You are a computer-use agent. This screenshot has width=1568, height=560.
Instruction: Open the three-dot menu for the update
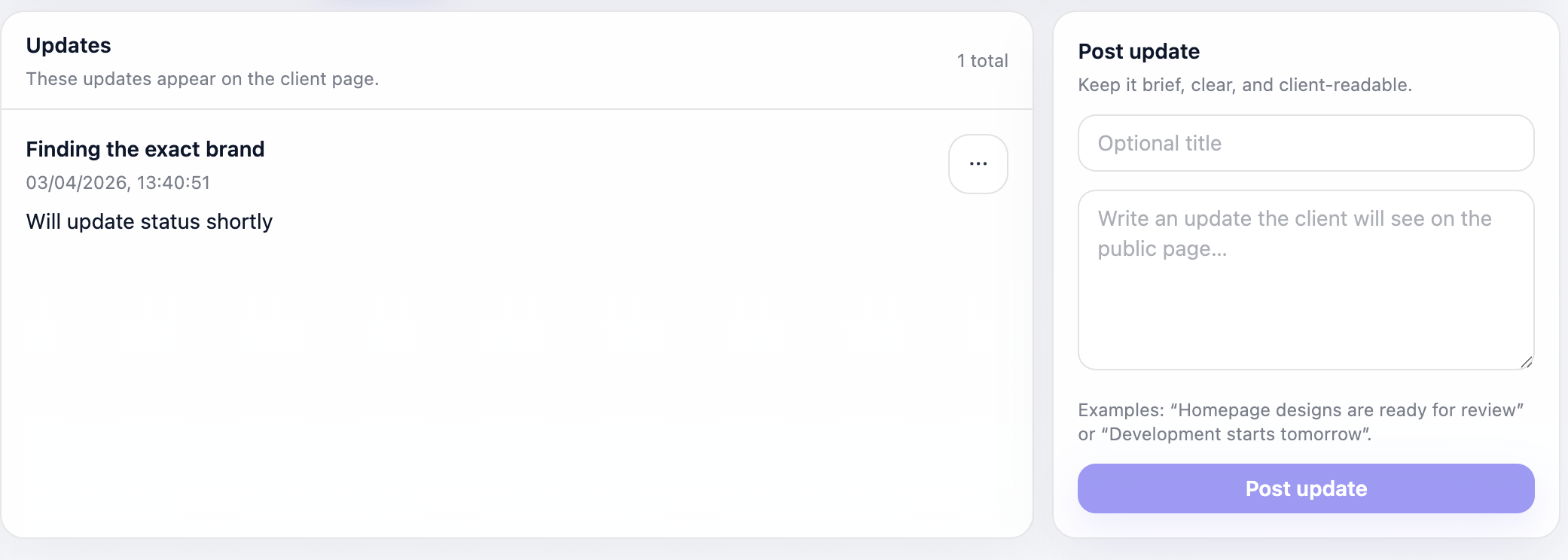pyautogui.click(x=978, y=164)
